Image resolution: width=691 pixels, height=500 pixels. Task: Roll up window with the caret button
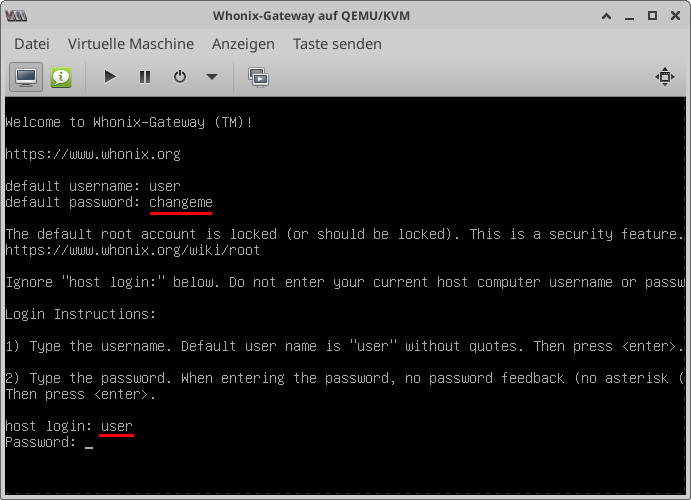point(606,16)
